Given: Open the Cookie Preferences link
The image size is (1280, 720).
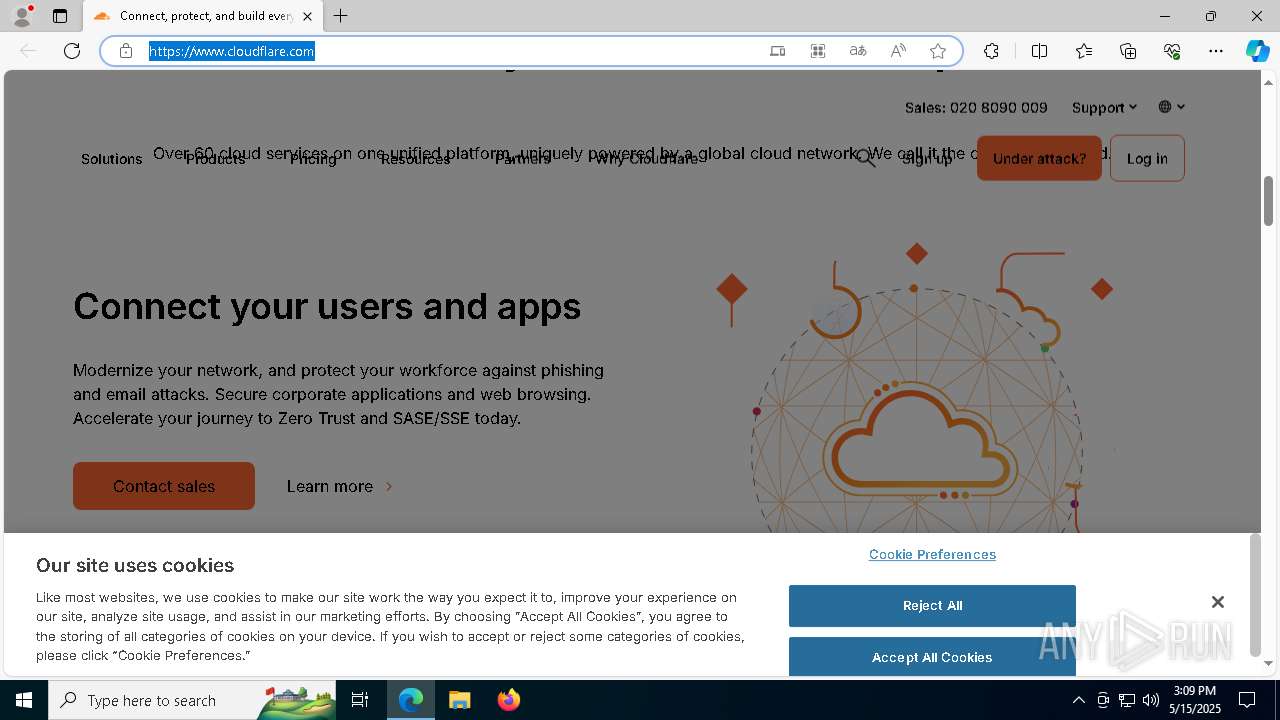Looking at the screenshot, I should (x=932, y=554).
